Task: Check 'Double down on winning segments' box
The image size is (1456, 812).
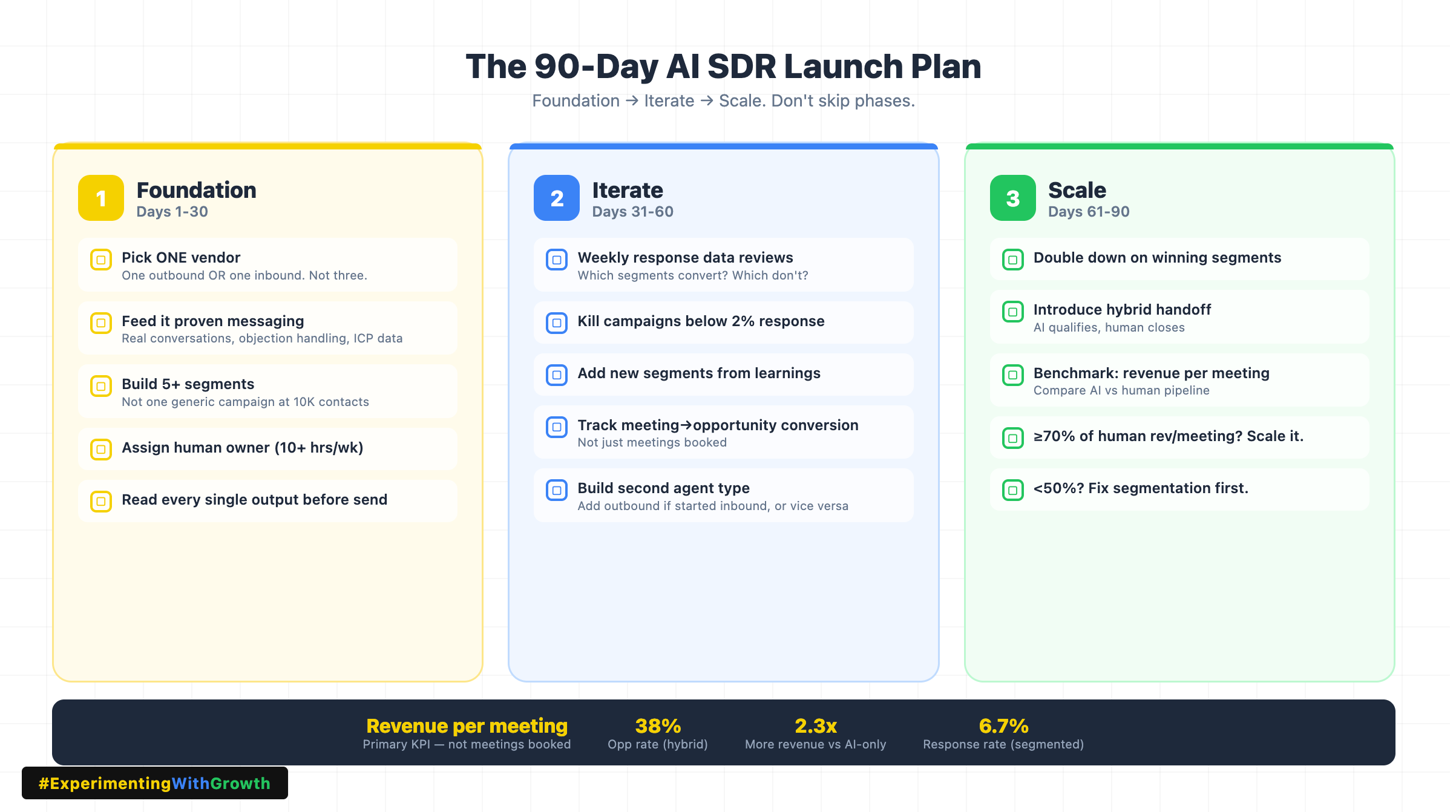Action: (1012, 260)
